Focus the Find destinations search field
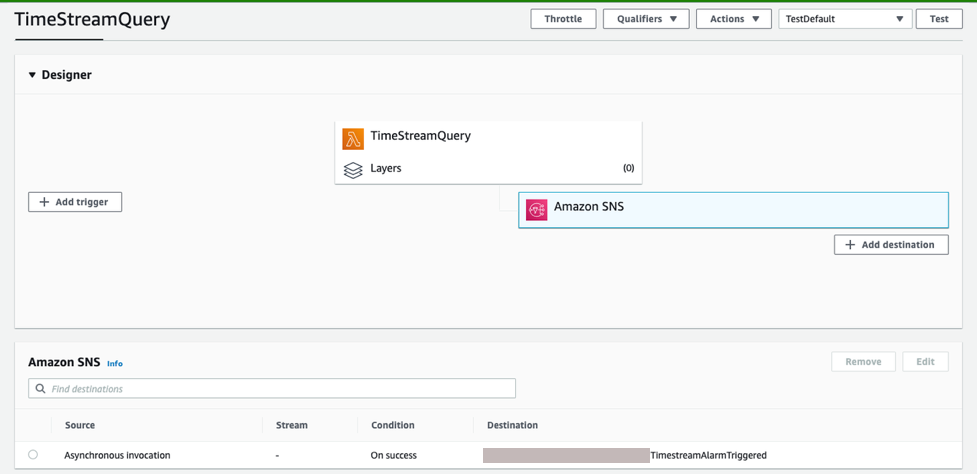Viewport: 977px width, 474px height. 280,389
